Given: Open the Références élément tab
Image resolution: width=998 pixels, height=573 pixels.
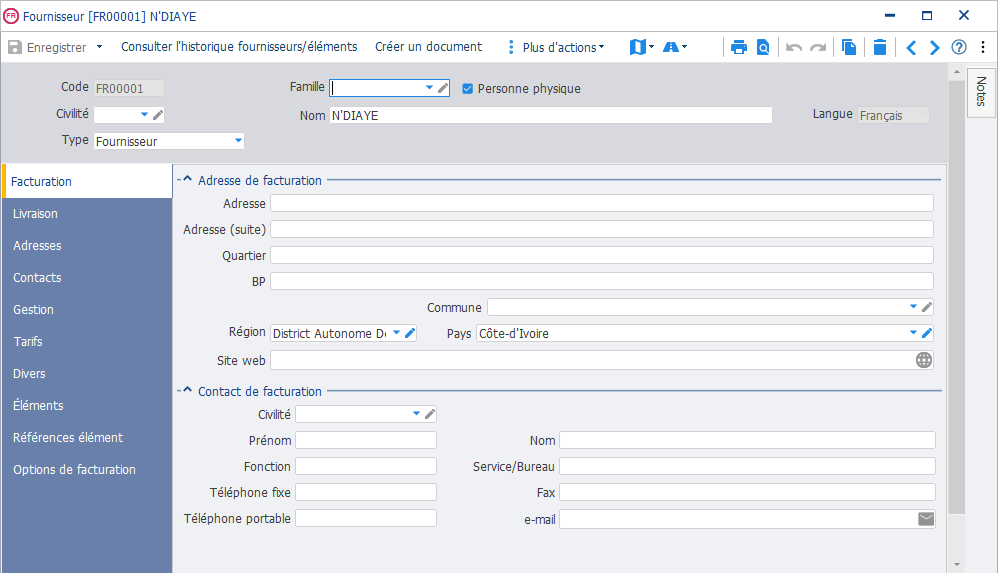Looking at the screenshot, I should click(87, 437).
